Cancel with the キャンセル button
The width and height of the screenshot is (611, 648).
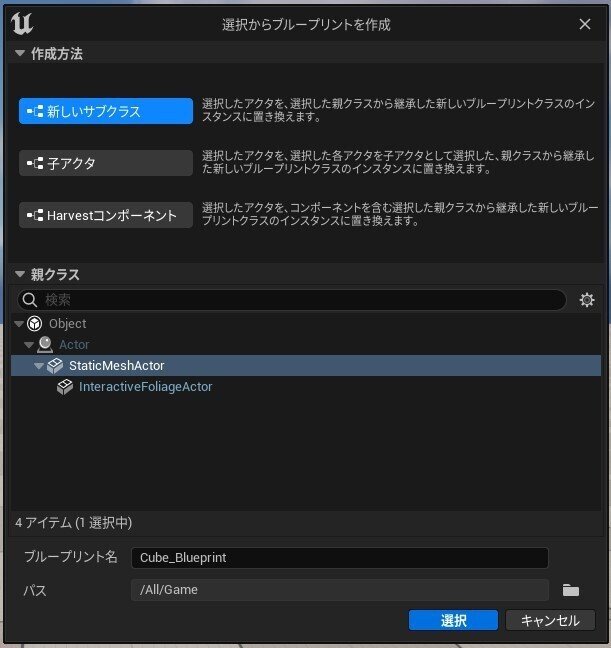pyautogui.click(x=550, y=620)
